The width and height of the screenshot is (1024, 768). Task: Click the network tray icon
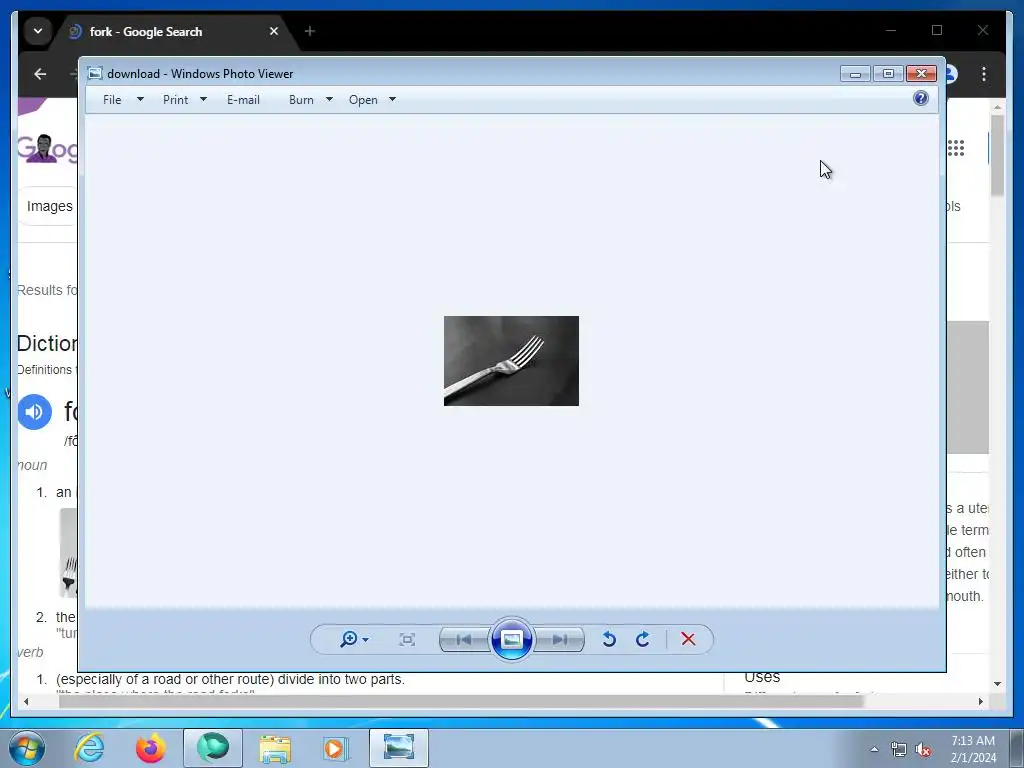click(x=899, y=749)
